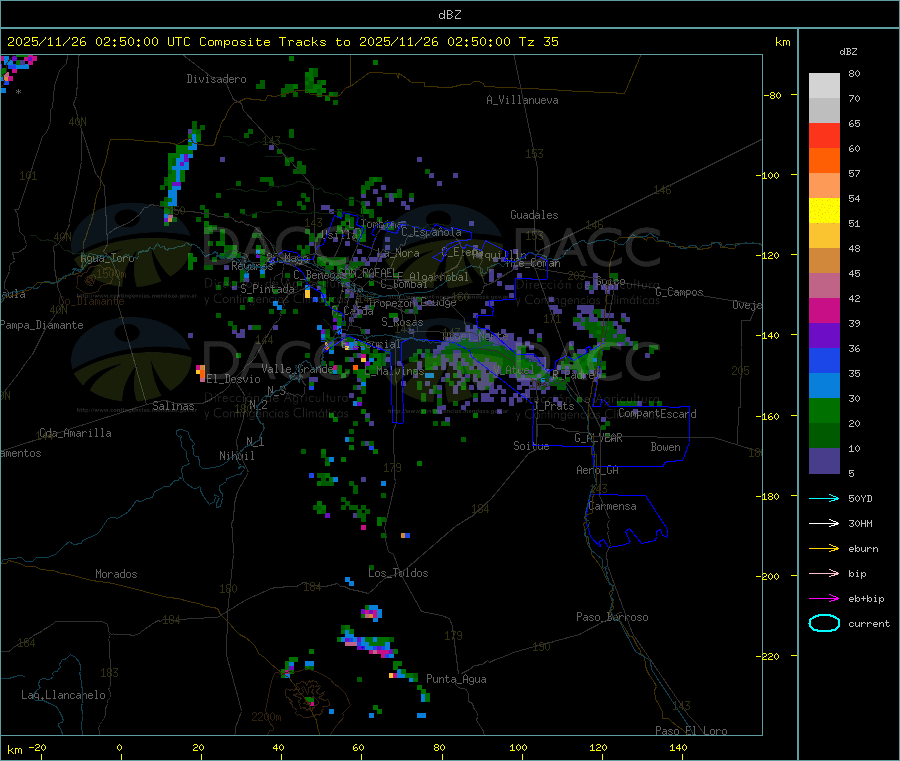The height and width of the screenshot is (761, 900).
Task: Select the magenta 39 dBZ legend color
Action: (x=824, y=310)
